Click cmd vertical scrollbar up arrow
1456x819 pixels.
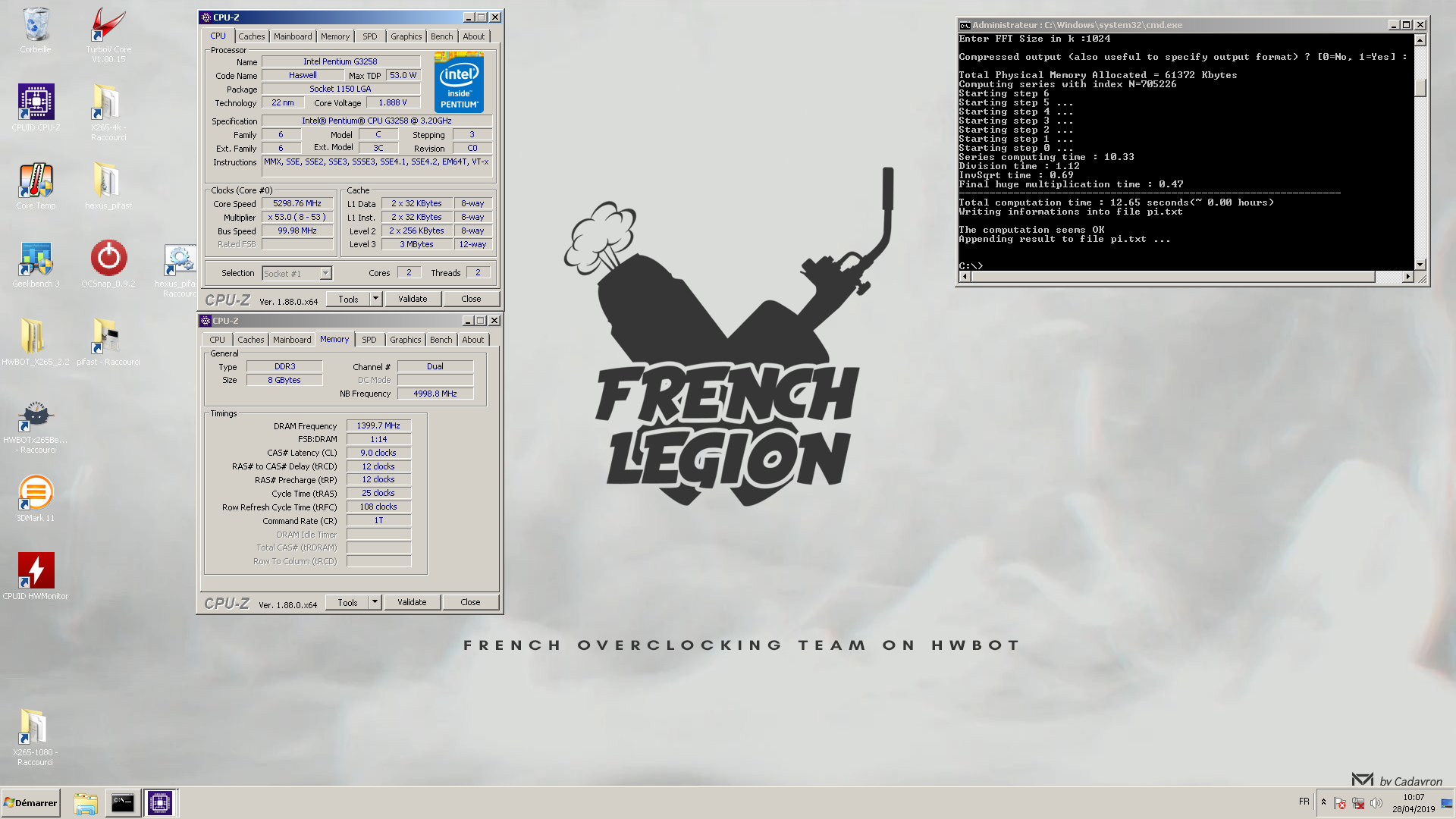coord(1420,39)
